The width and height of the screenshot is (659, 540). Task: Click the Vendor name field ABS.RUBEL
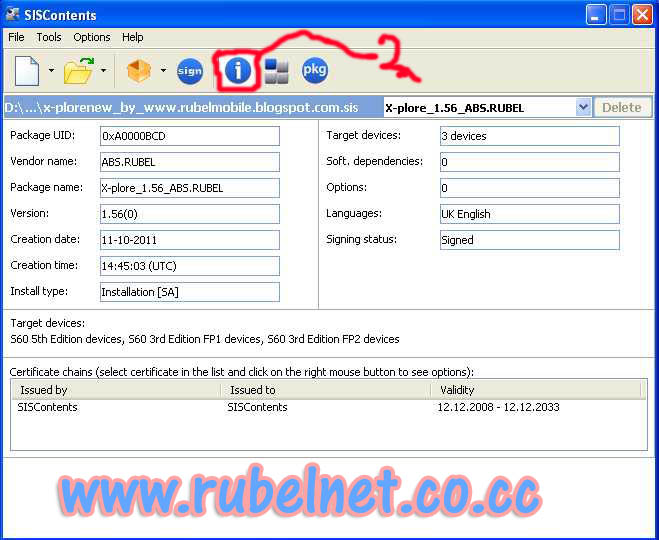190,162
